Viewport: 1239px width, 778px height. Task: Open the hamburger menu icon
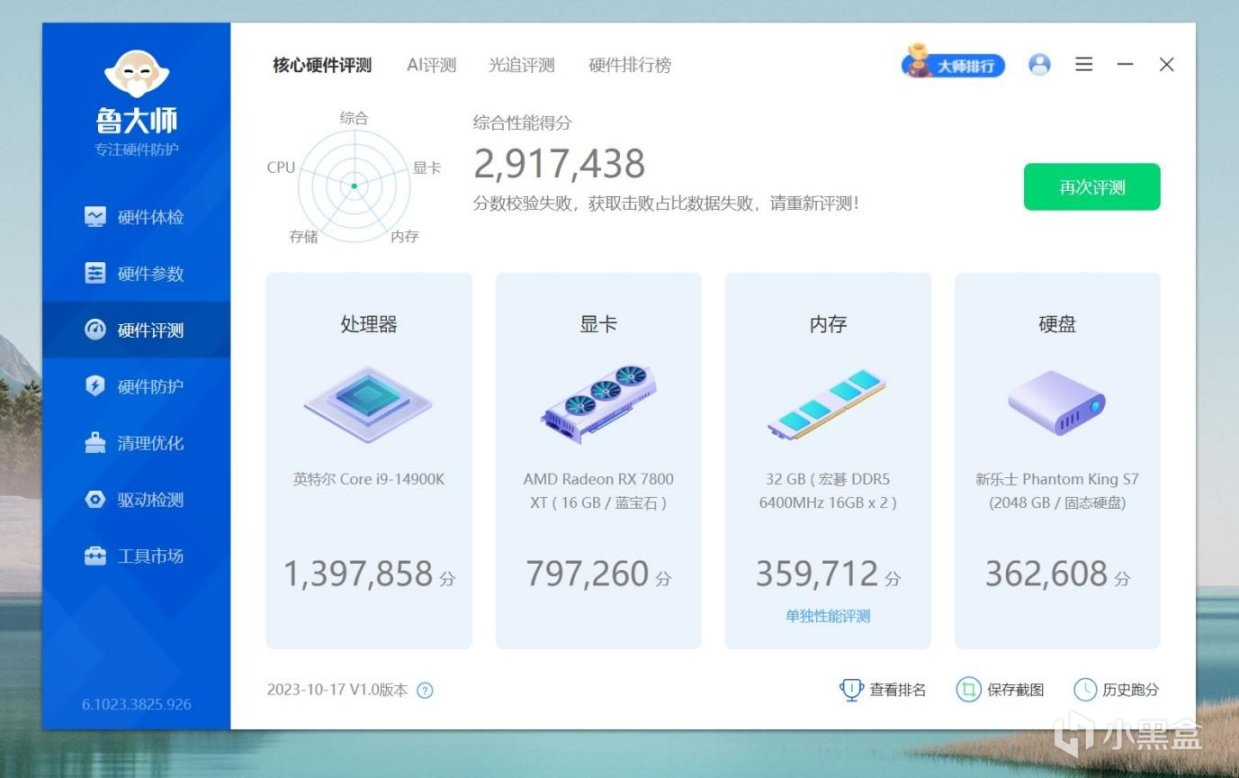click(x=1084, y=64)
